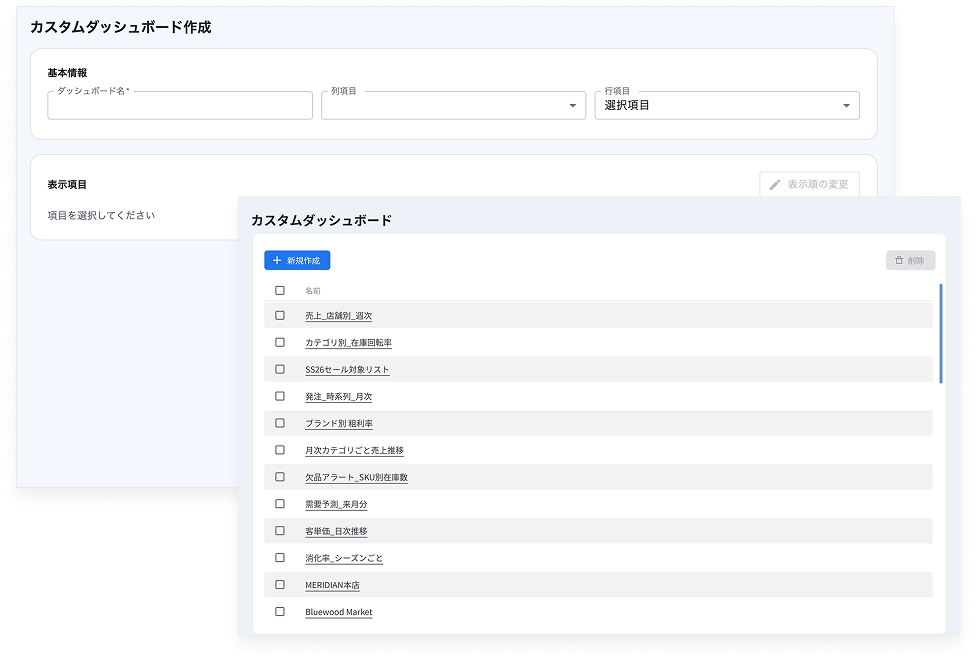Image resolution: width=977 pixels, height=662 pixels.
Task: Open the 選択項目 combo box
Action: pyautogui.click(x=727, y=105)
